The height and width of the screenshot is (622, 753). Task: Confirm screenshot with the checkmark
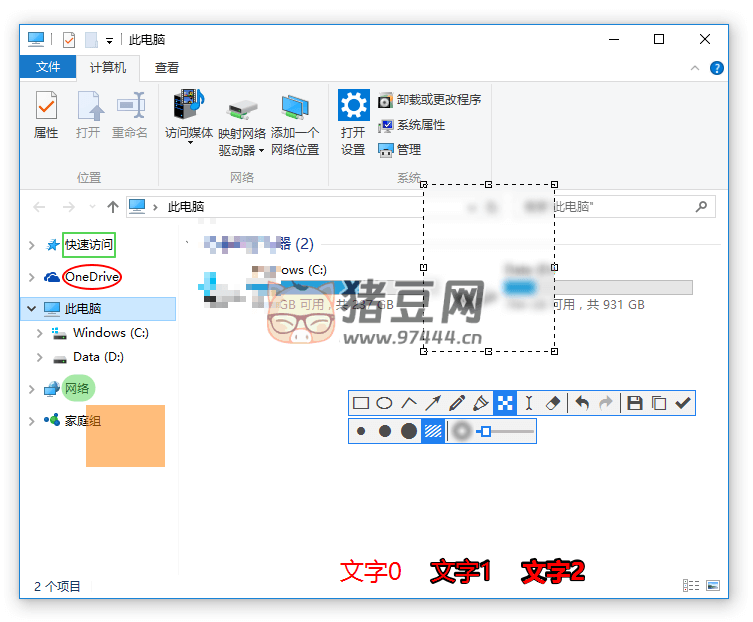(x=682, y=403)
